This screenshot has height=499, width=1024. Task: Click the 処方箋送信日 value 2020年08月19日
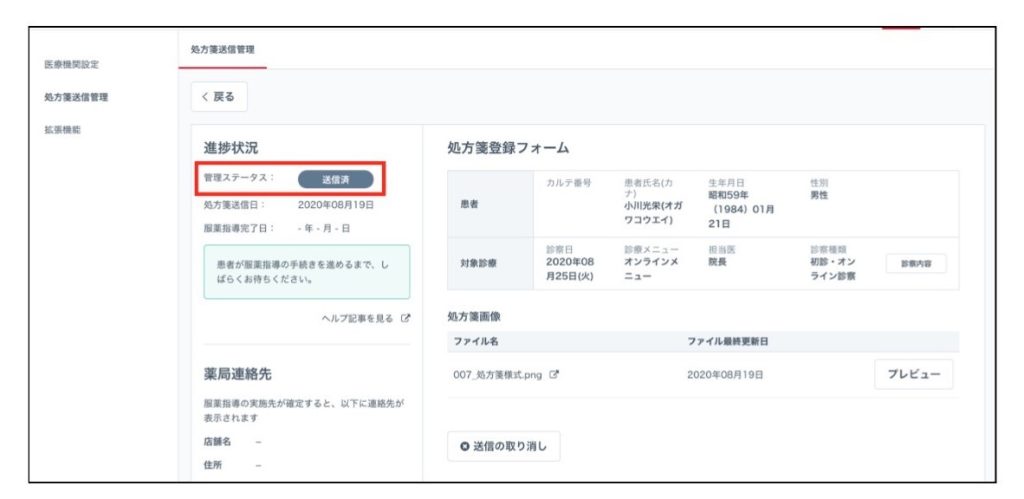(336, 204)
